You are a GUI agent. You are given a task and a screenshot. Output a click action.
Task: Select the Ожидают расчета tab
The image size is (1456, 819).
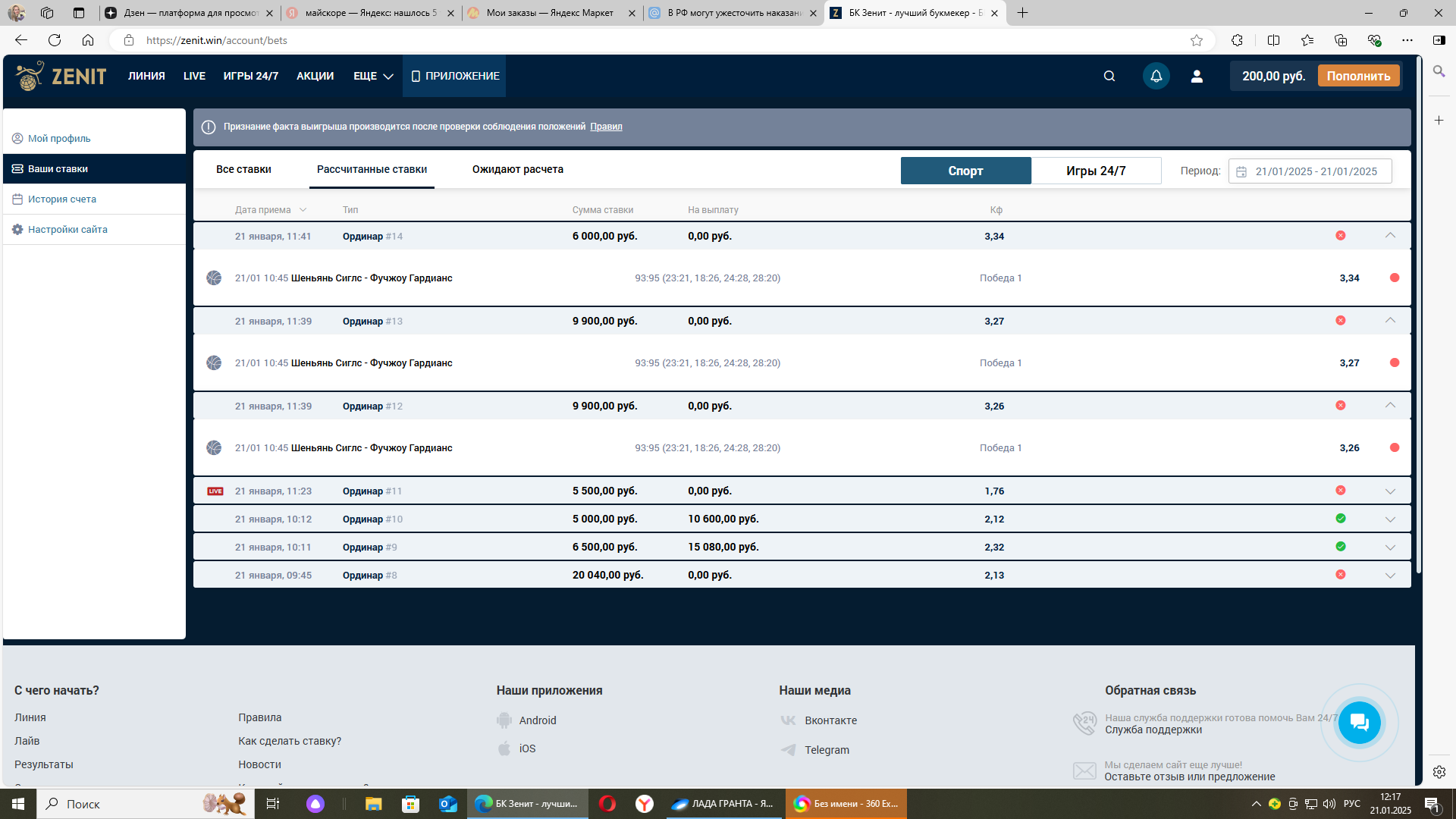517,169
